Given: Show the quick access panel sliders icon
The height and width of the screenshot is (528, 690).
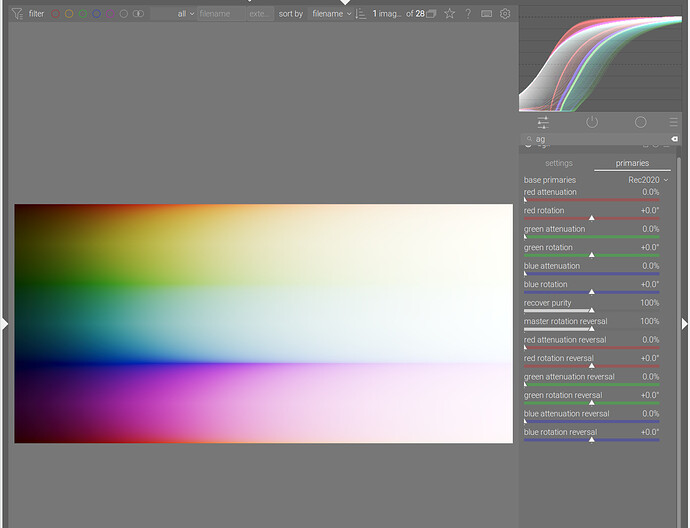Looking at the screenshot, I should [543, 122].
